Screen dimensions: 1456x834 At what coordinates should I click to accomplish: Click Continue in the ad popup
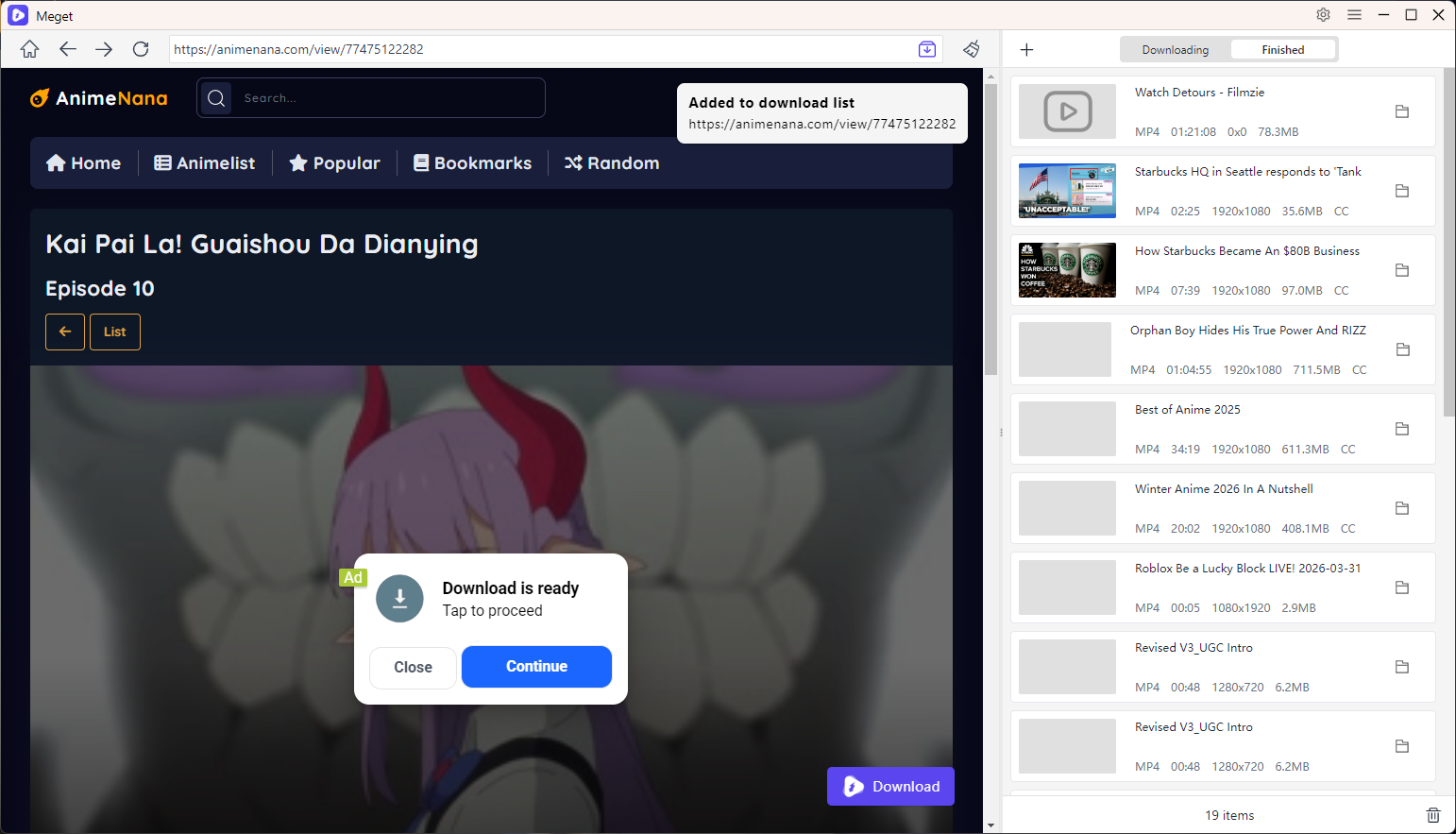(536, 667)
